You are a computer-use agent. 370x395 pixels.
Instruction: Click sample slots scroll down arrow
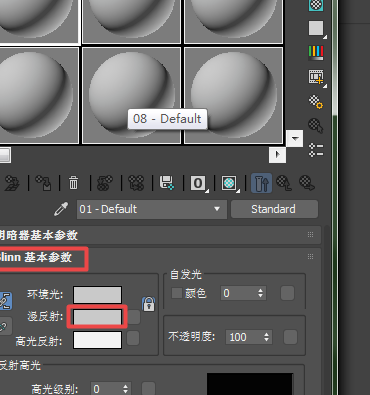coord(295,138)
